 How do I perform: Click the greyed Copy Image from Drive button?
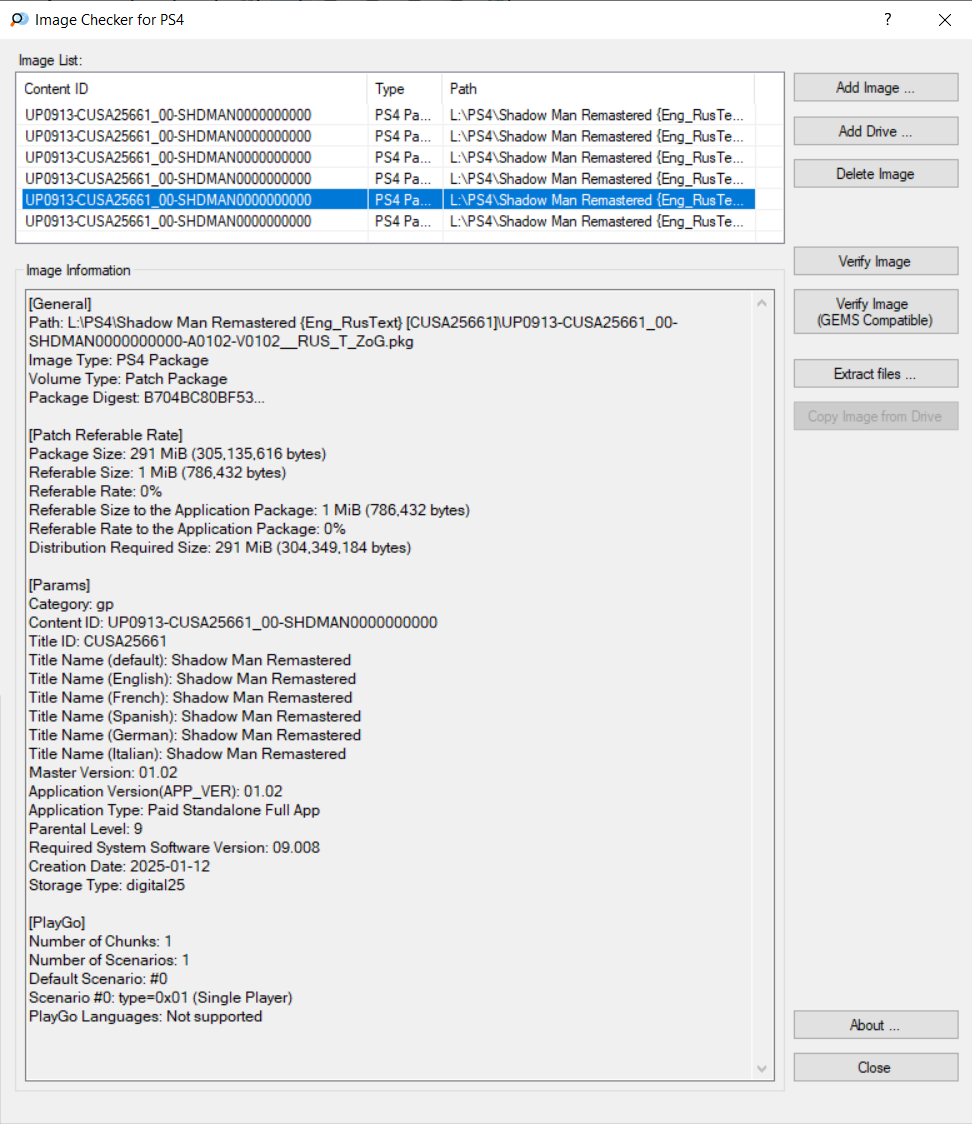pyautogui.click(x=875, y=416)
